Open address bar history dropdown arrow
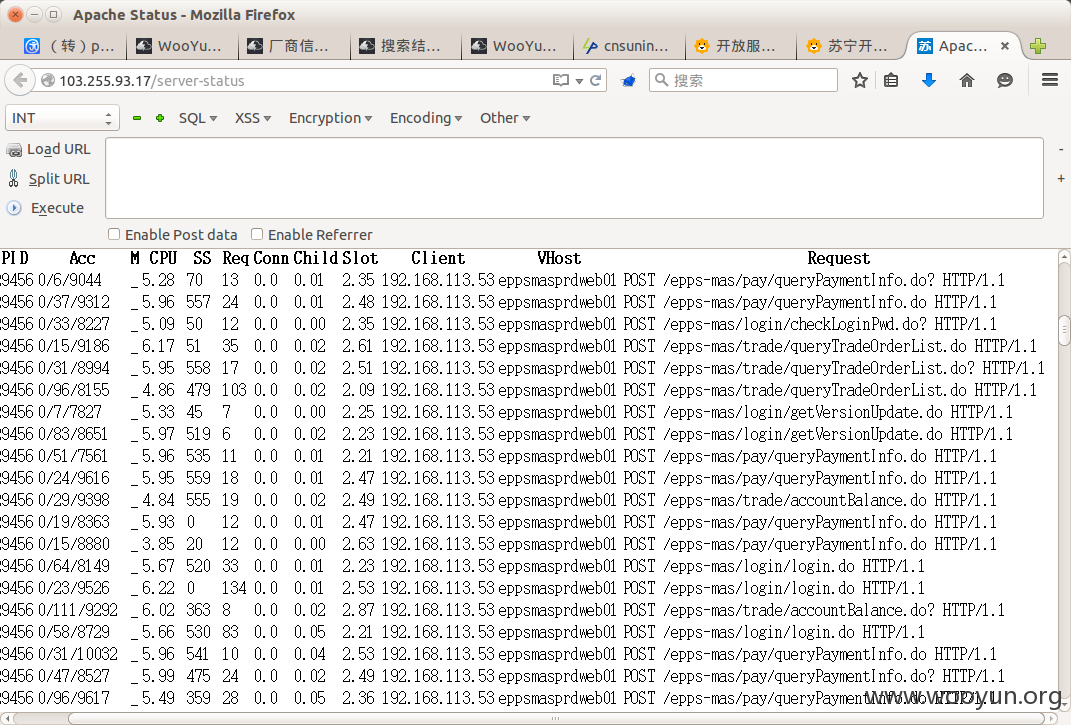 point(579,81)
